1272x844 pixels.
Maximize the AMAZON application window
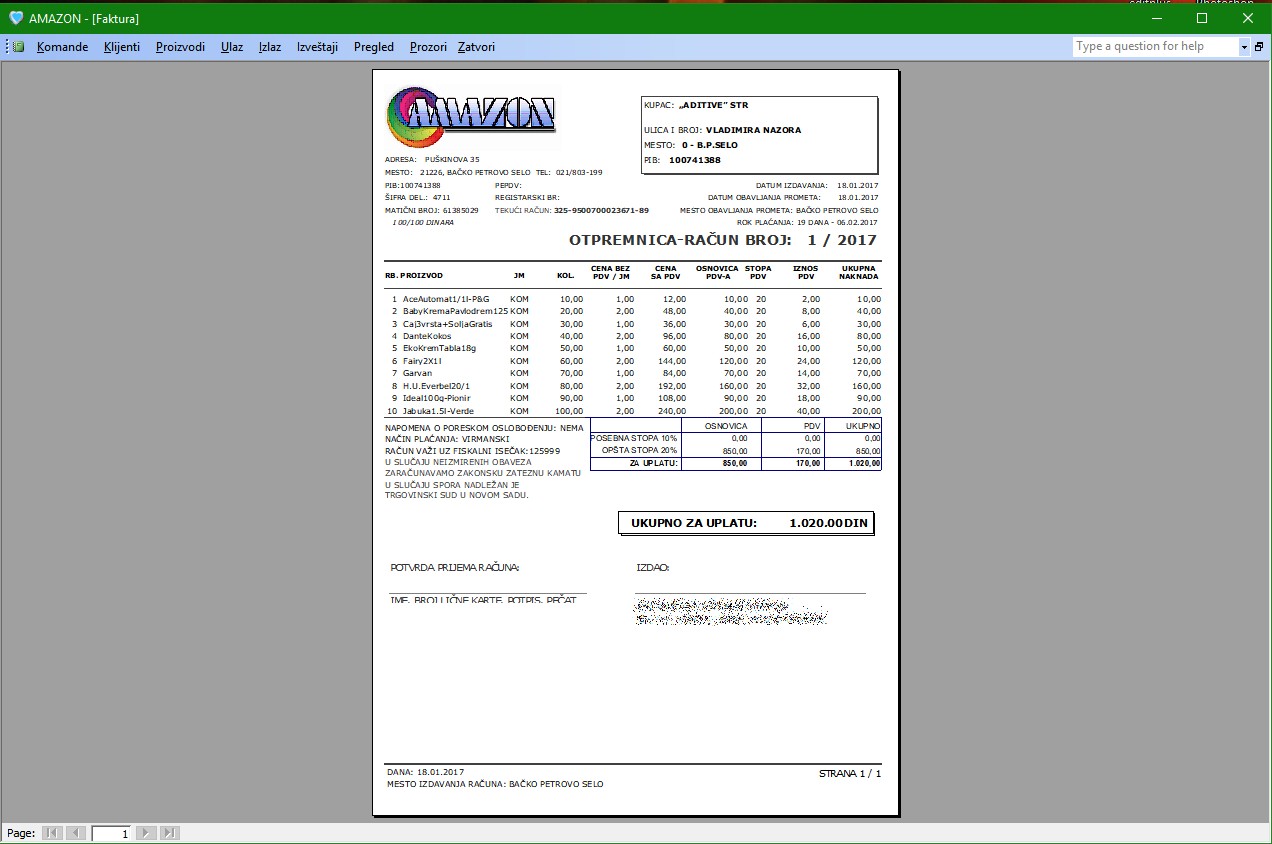tap(1202, 18)
